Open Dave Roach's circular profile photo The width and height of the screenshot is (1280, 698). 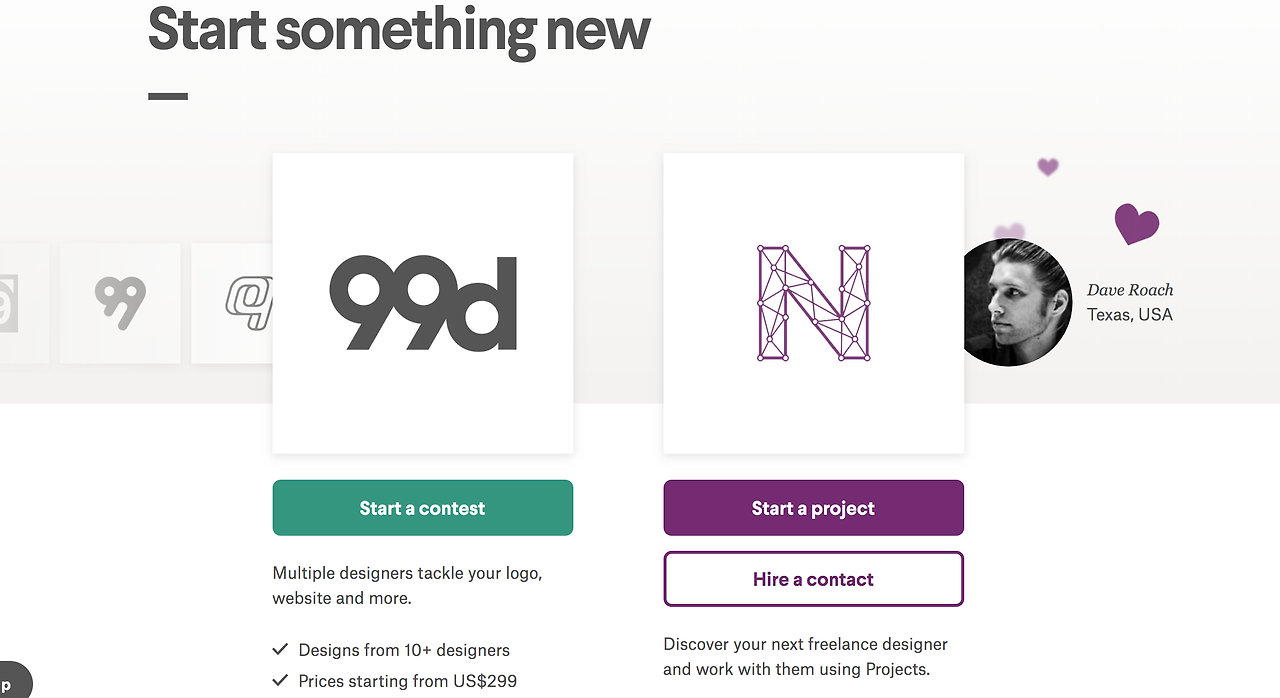pos(1015,303)
